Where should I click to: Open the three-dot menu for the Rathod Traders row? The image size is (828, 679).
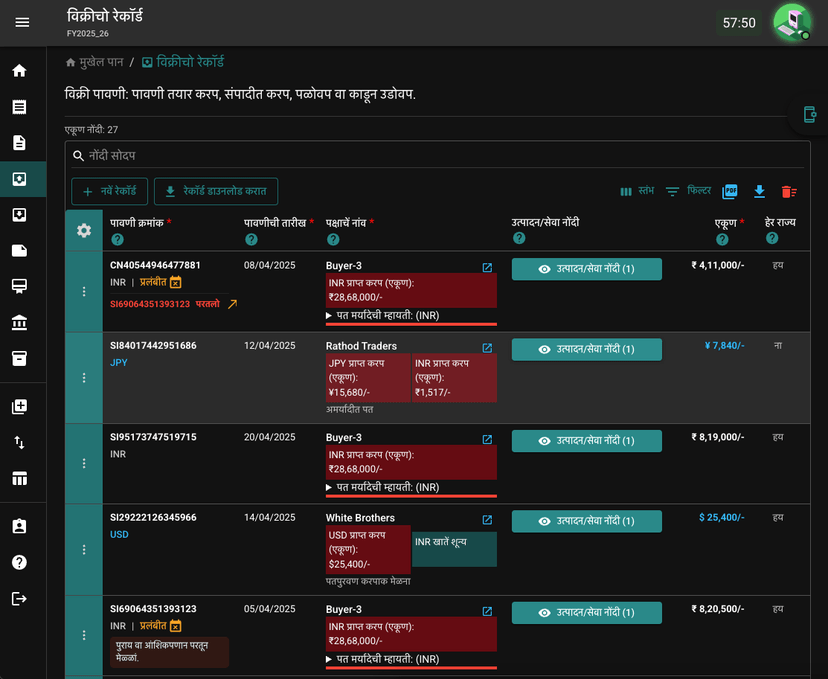[84, 378]
